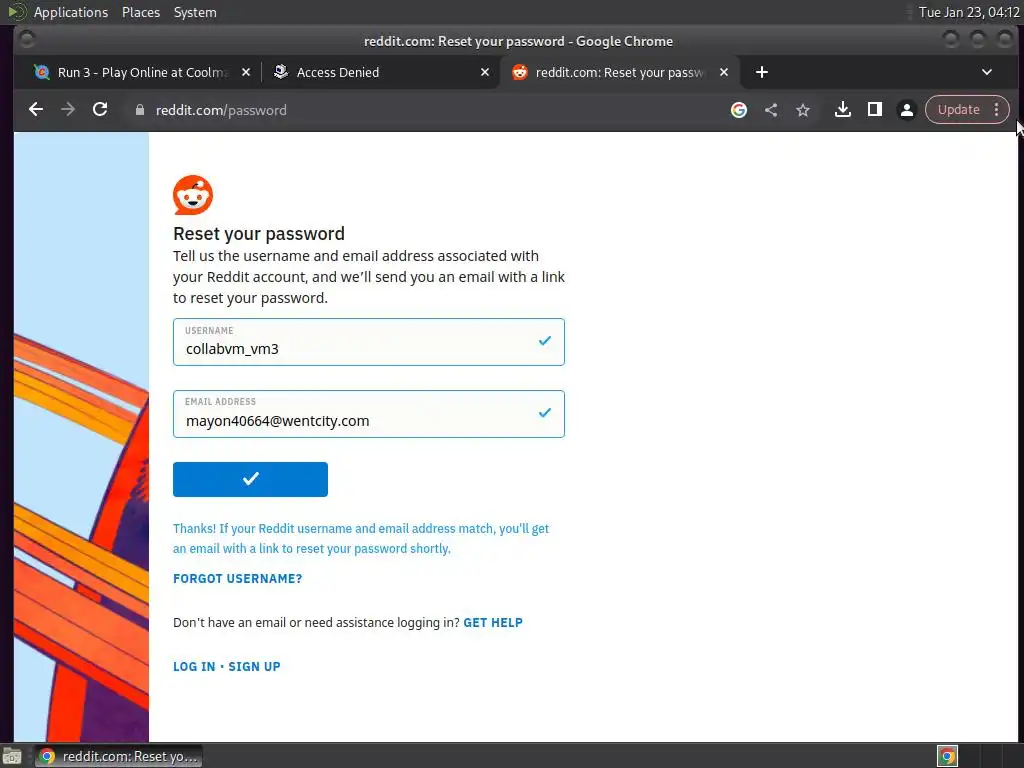Click the padlock site info icon

(139, 110)
